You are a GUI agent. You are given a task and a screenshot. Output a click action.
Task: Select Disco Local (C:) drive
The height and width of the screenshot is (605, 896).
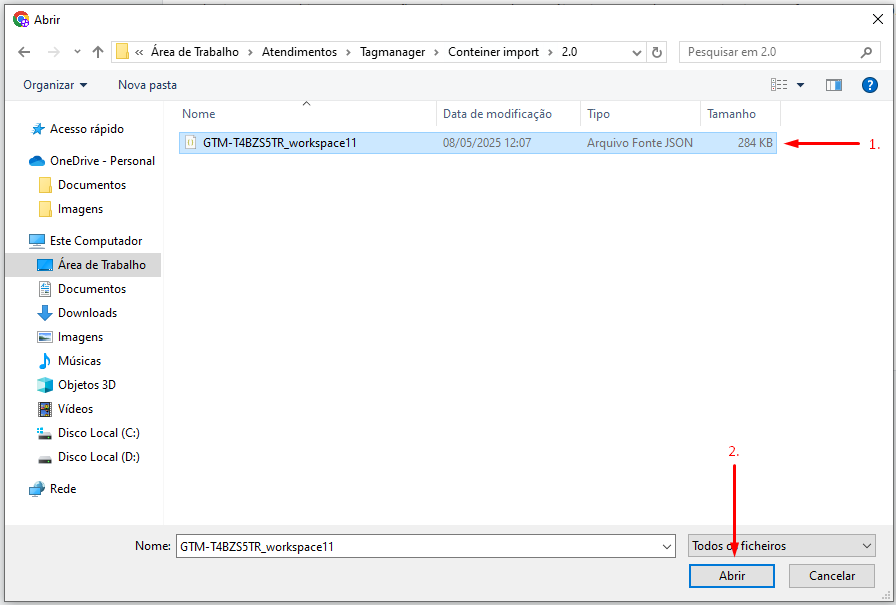click(98, 433)
